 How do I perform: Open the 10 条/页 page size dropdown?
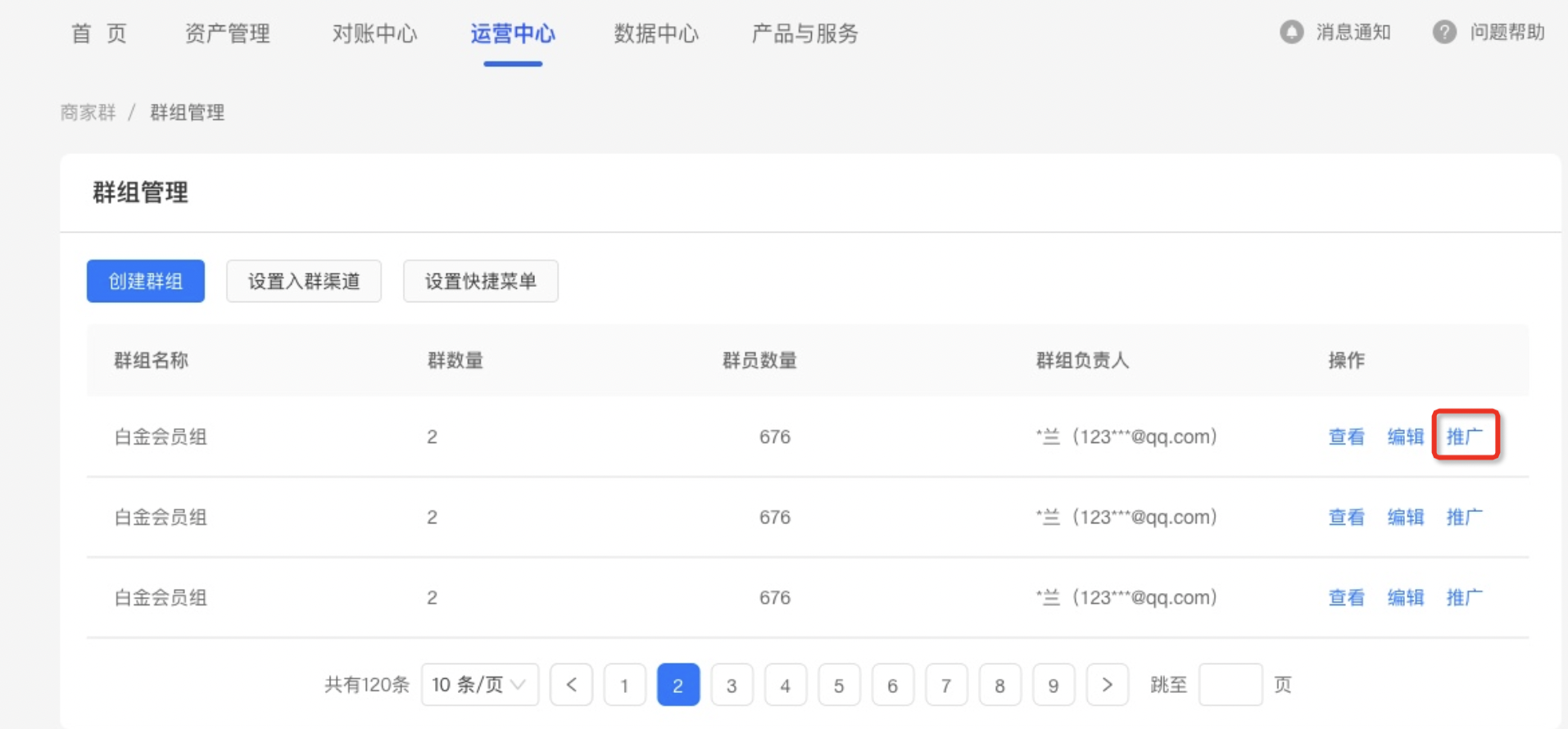(x=479, y=685)
